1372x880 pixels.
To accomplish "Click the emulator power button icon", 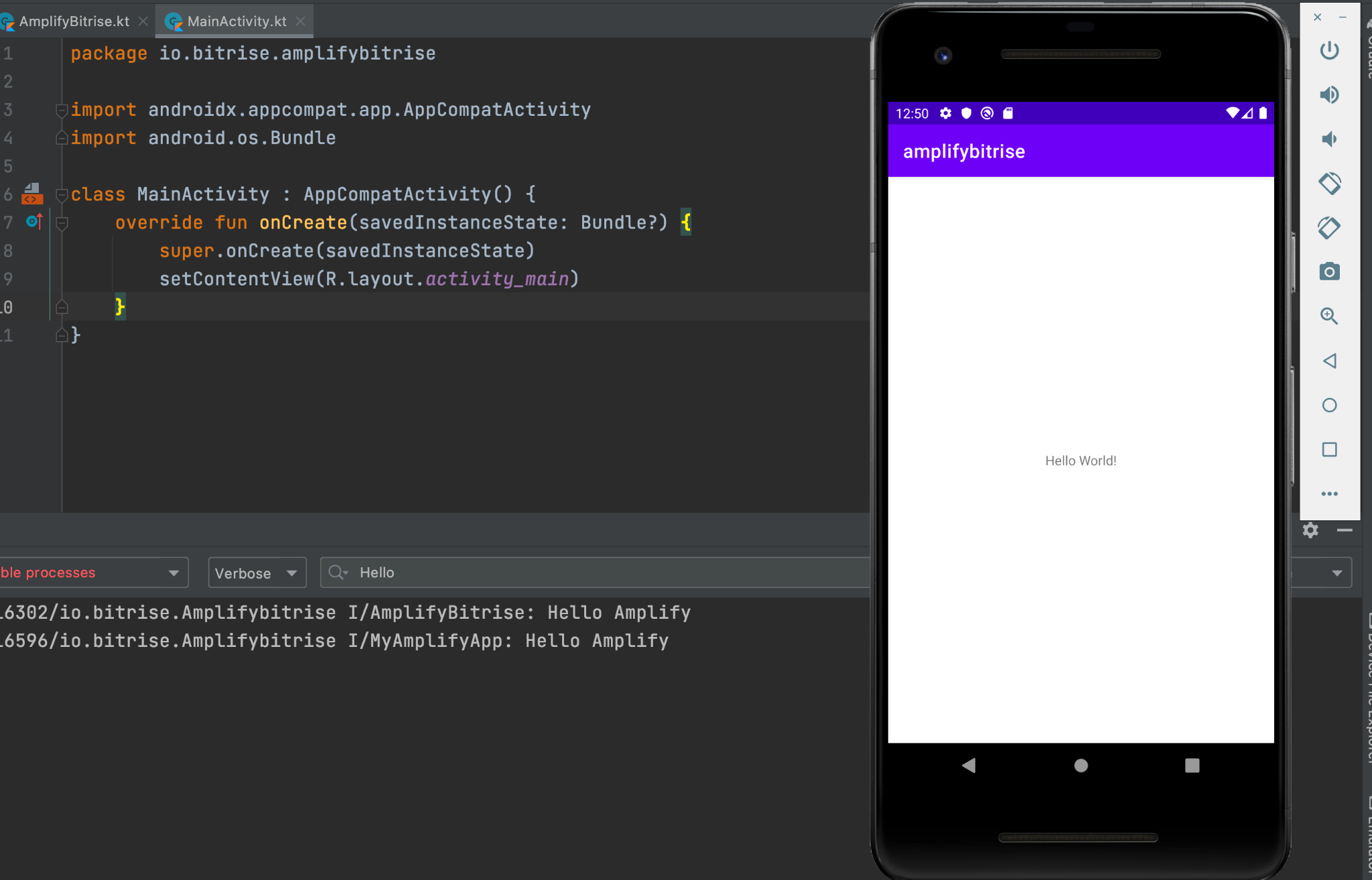I will point(1329,51).
